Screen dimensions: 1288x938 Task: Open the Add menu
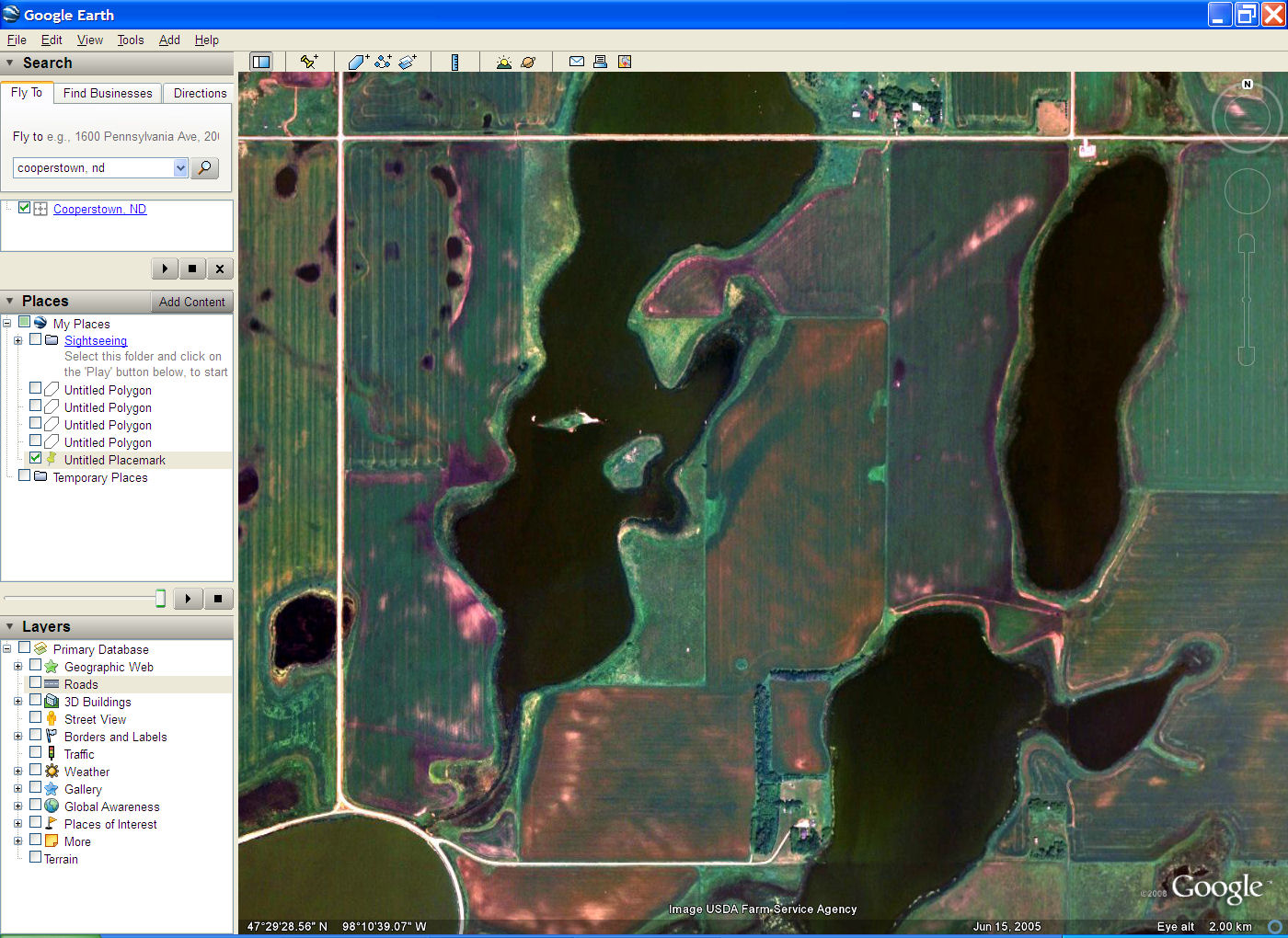(169, 40)
